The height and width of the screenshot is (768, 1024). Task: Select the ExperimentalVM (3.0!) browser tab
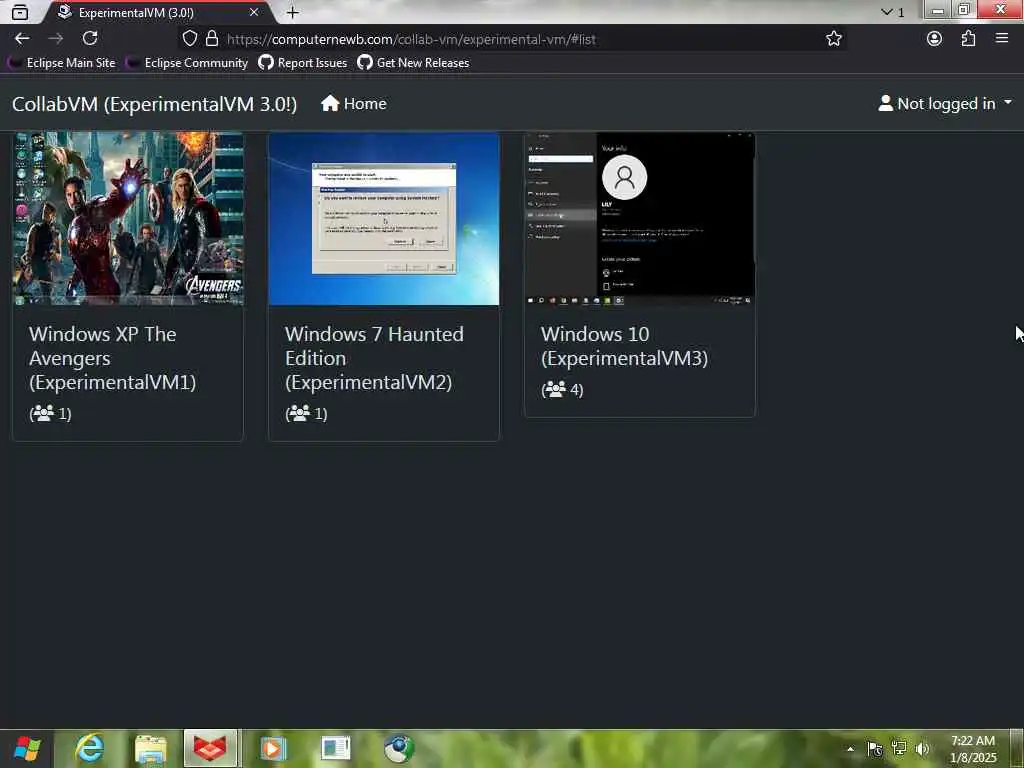[x=157, y=12]
